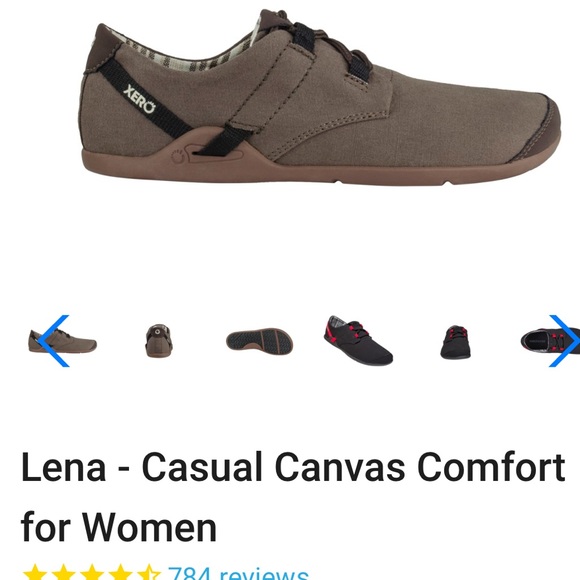Screen dimensions: 580x580
Task: Open the 784 reviews link
Action: 238,573
